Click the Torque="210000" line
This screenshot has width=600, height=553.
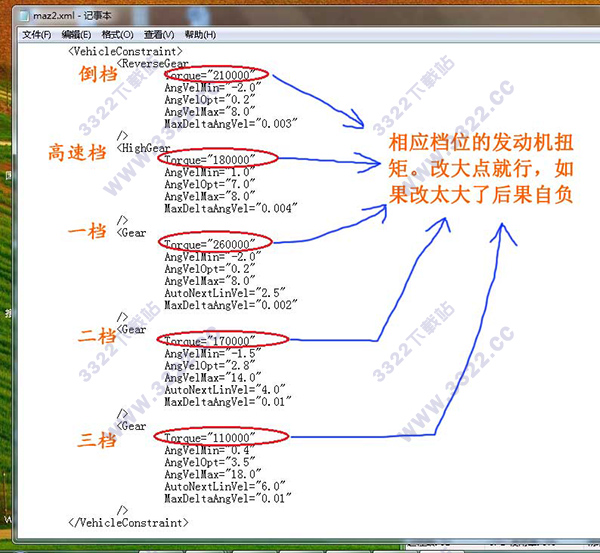pyautogui.click(x=210, y=75)
